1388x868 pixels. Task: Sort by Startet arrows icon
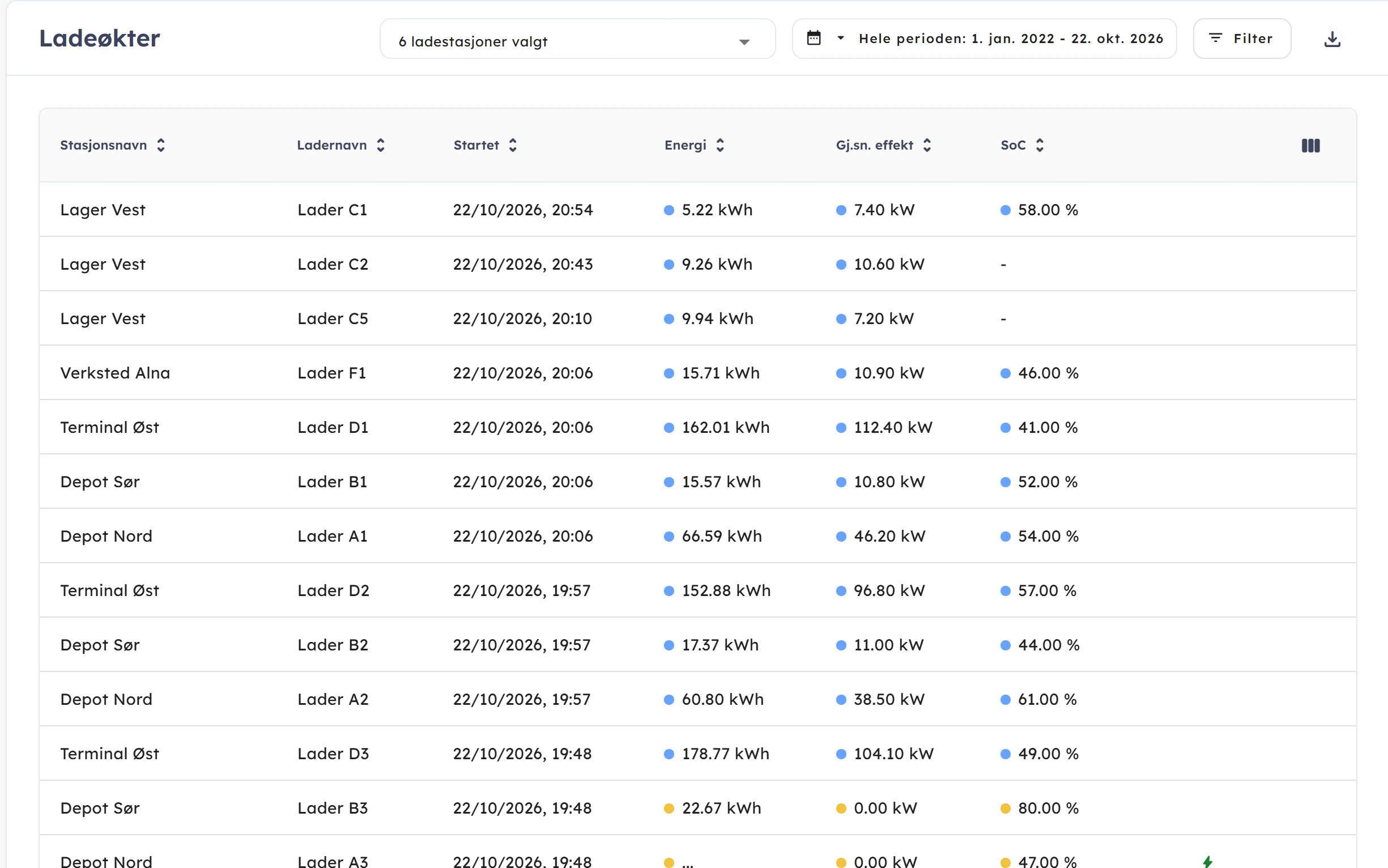513,145
